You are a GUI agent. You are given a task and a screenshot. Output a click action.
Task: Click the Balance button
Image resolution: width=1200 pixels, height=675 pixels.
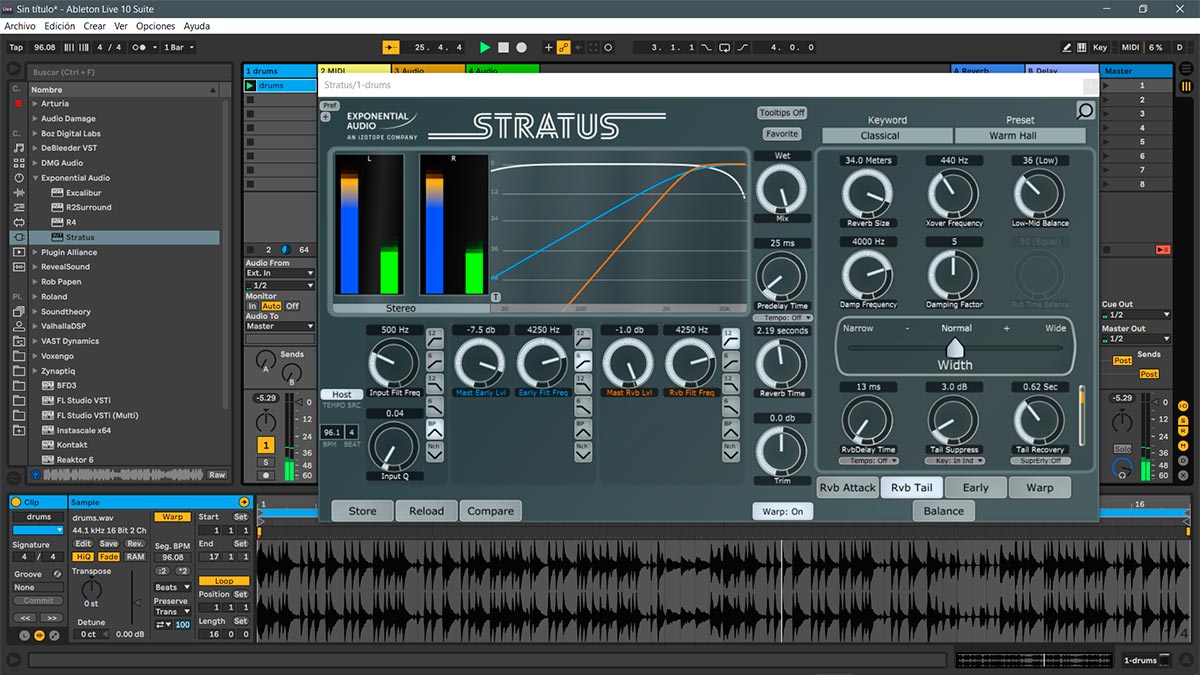(x=943, y=511)
